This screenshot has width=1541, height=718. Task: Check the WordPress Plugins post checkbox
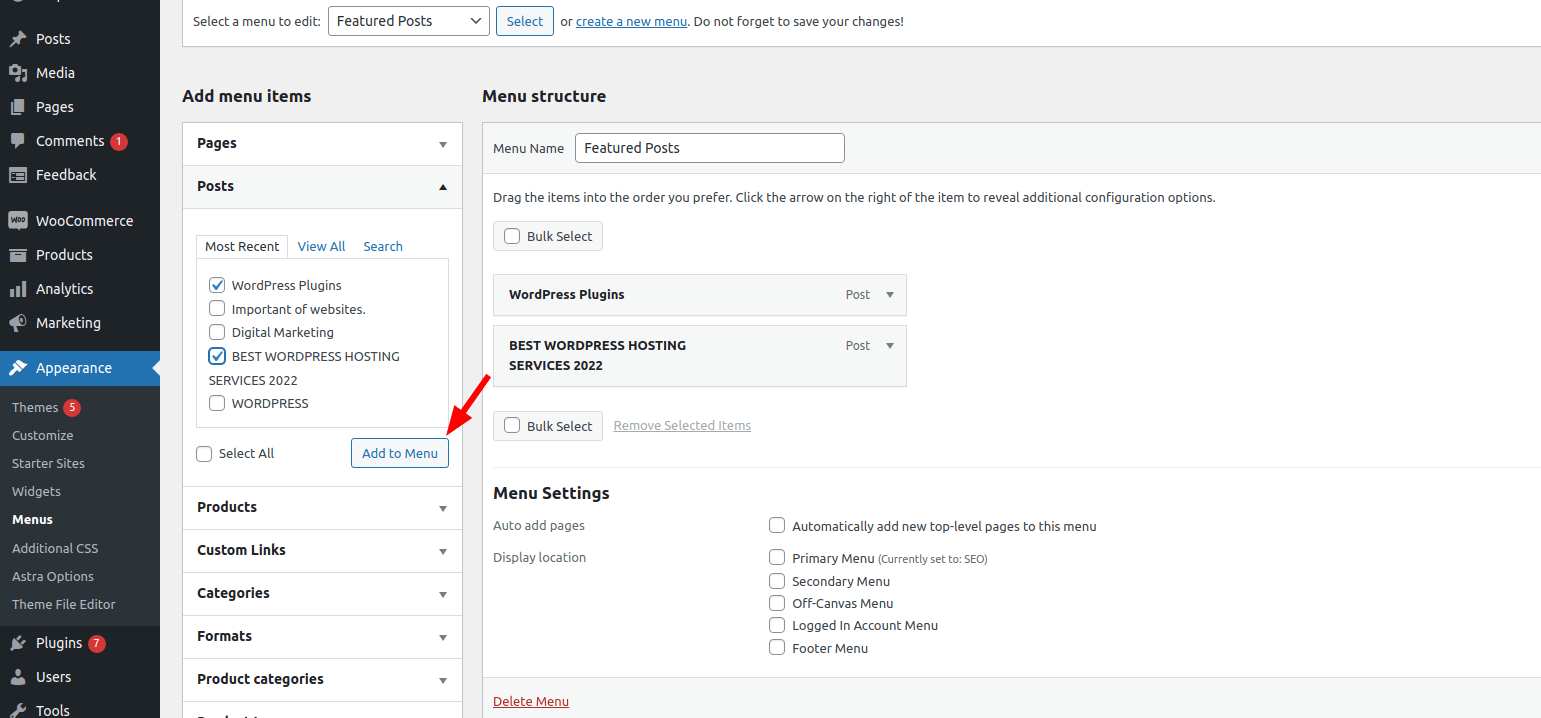[x=217, y=285]
